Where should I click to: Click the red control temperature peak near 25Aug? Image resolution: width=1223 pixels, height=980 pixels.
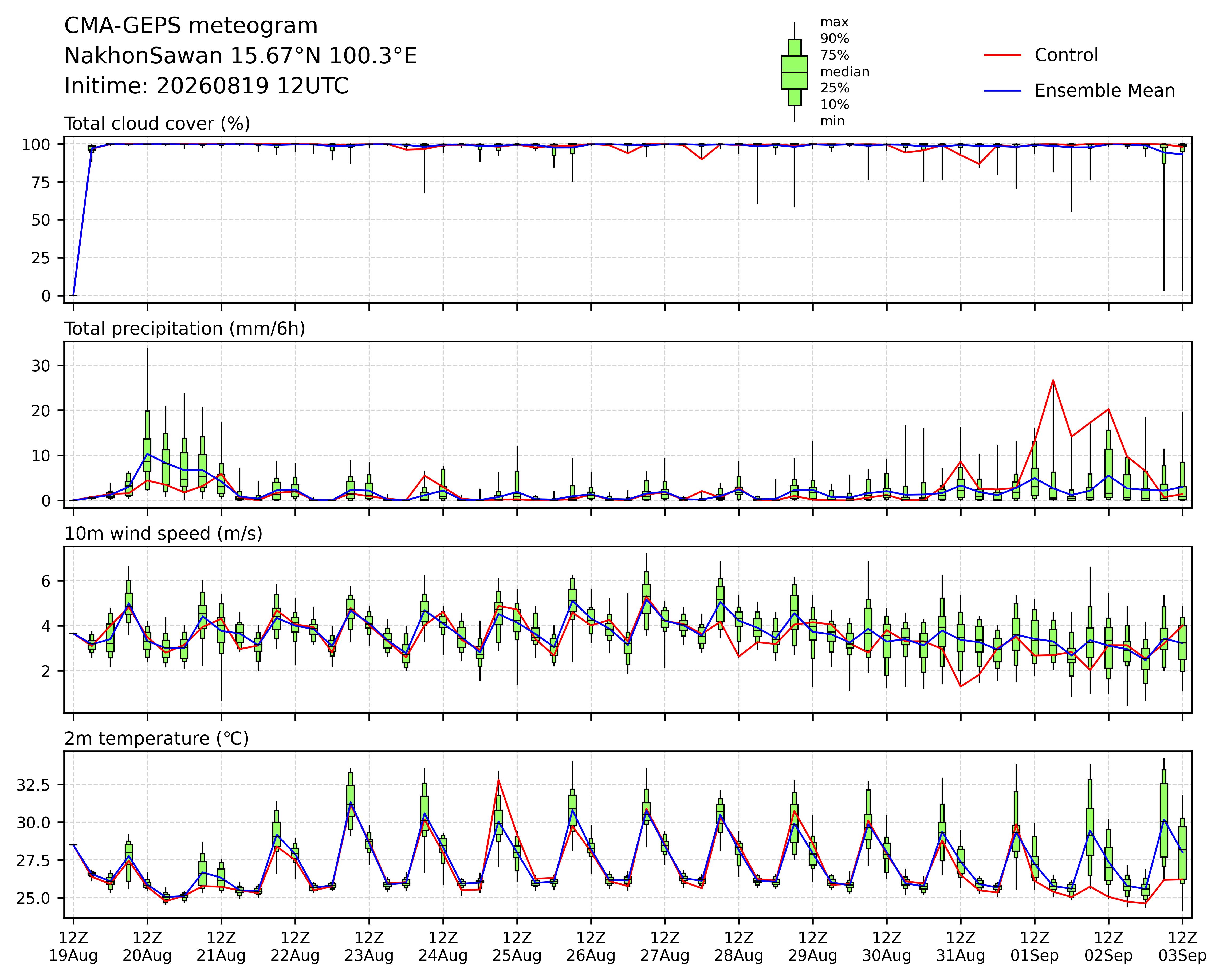(x=499, y=780)
